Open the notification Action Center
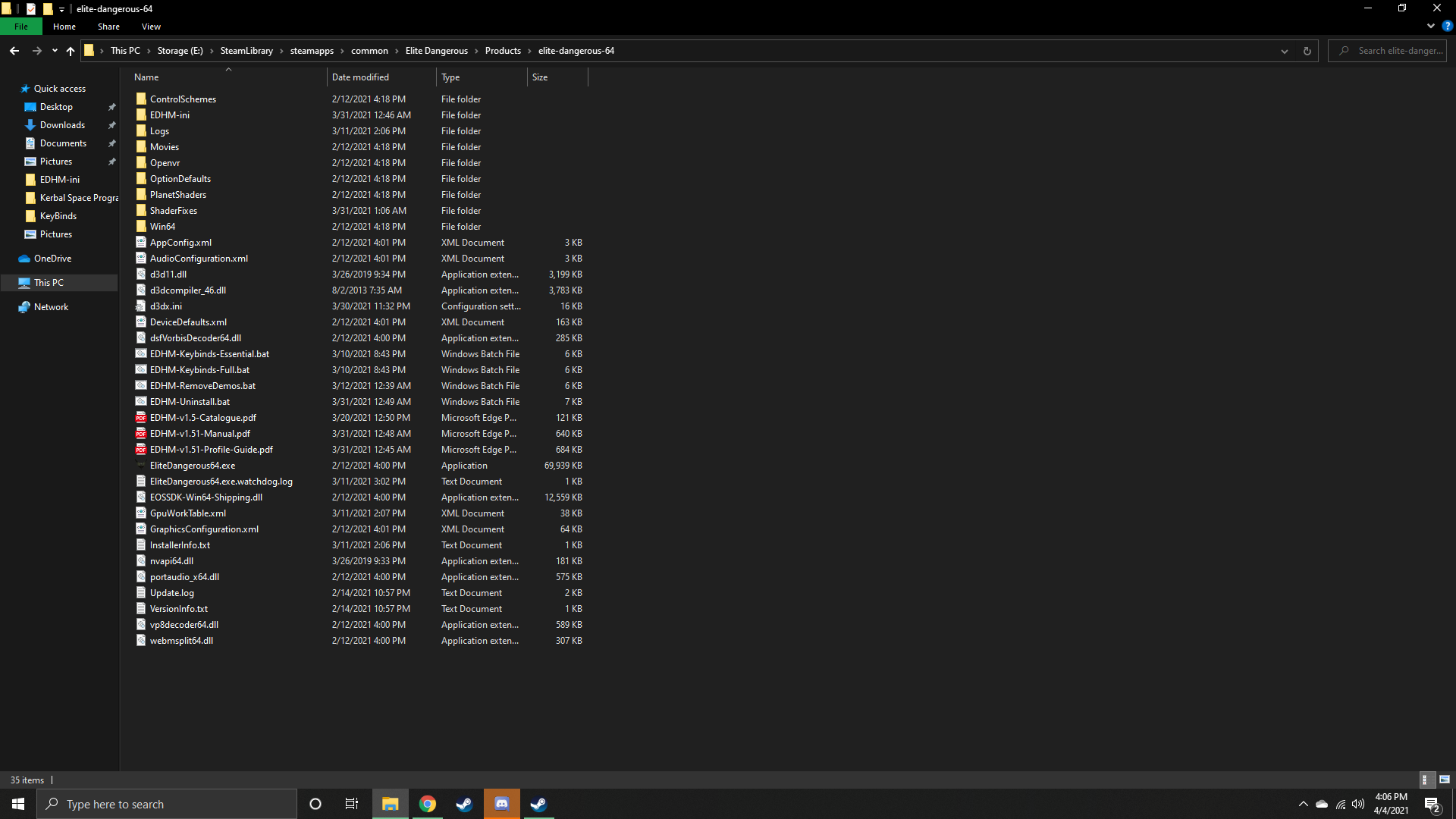Screen dimensions: 1456x819 [x=1432, y=805]
